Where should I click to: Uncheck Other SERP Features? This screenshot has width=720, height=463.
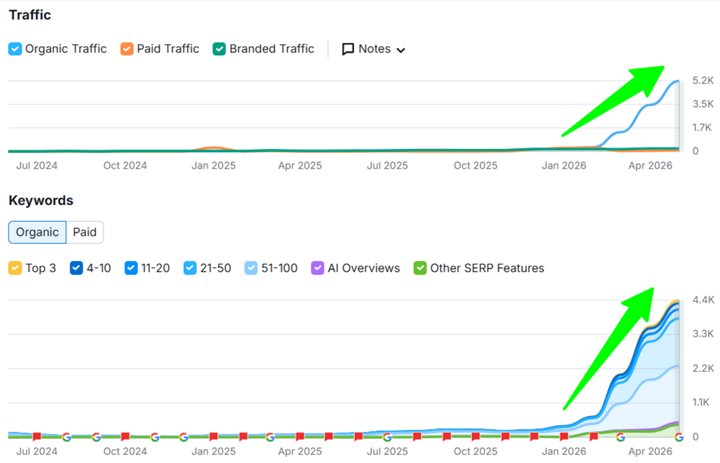click(x=420, y=268)
